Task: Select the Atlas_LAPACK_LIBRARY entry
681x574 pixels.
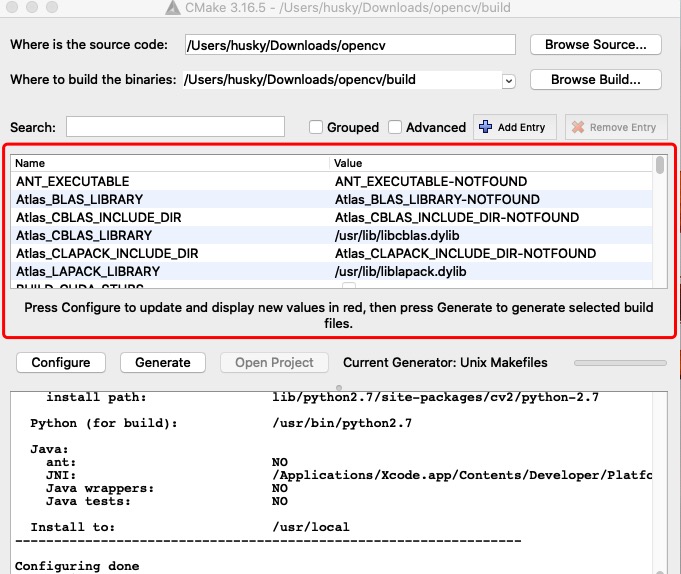Action: click(x=88, y=271)
